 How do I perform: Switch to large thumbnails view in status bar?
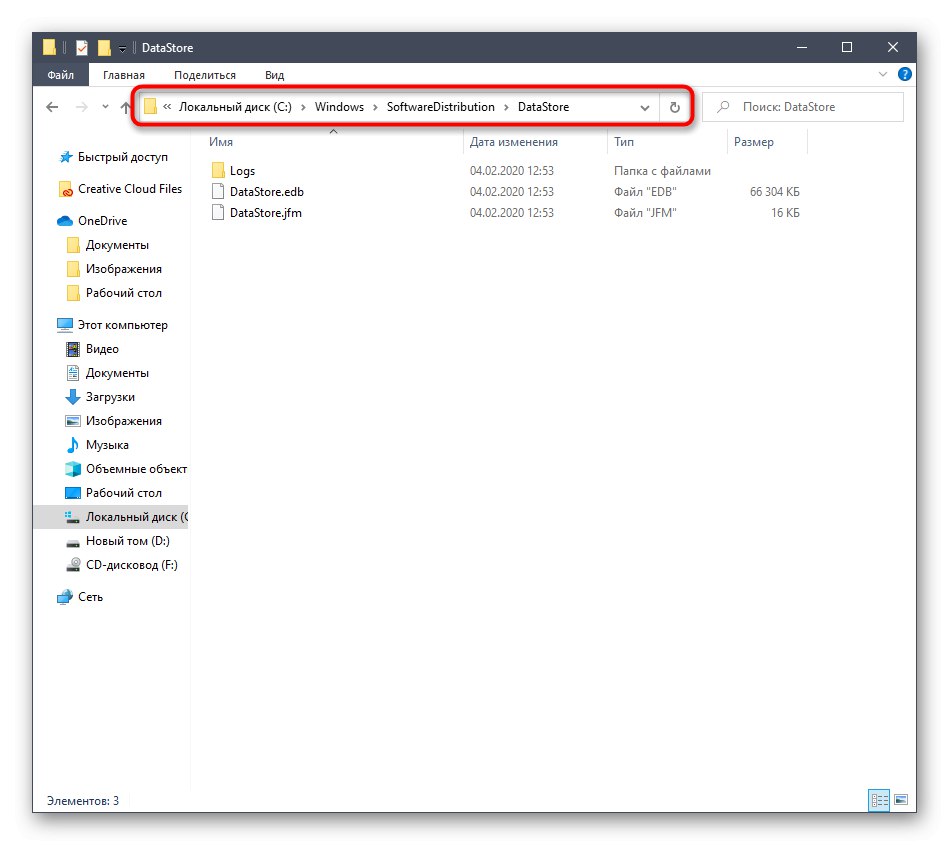901,801
